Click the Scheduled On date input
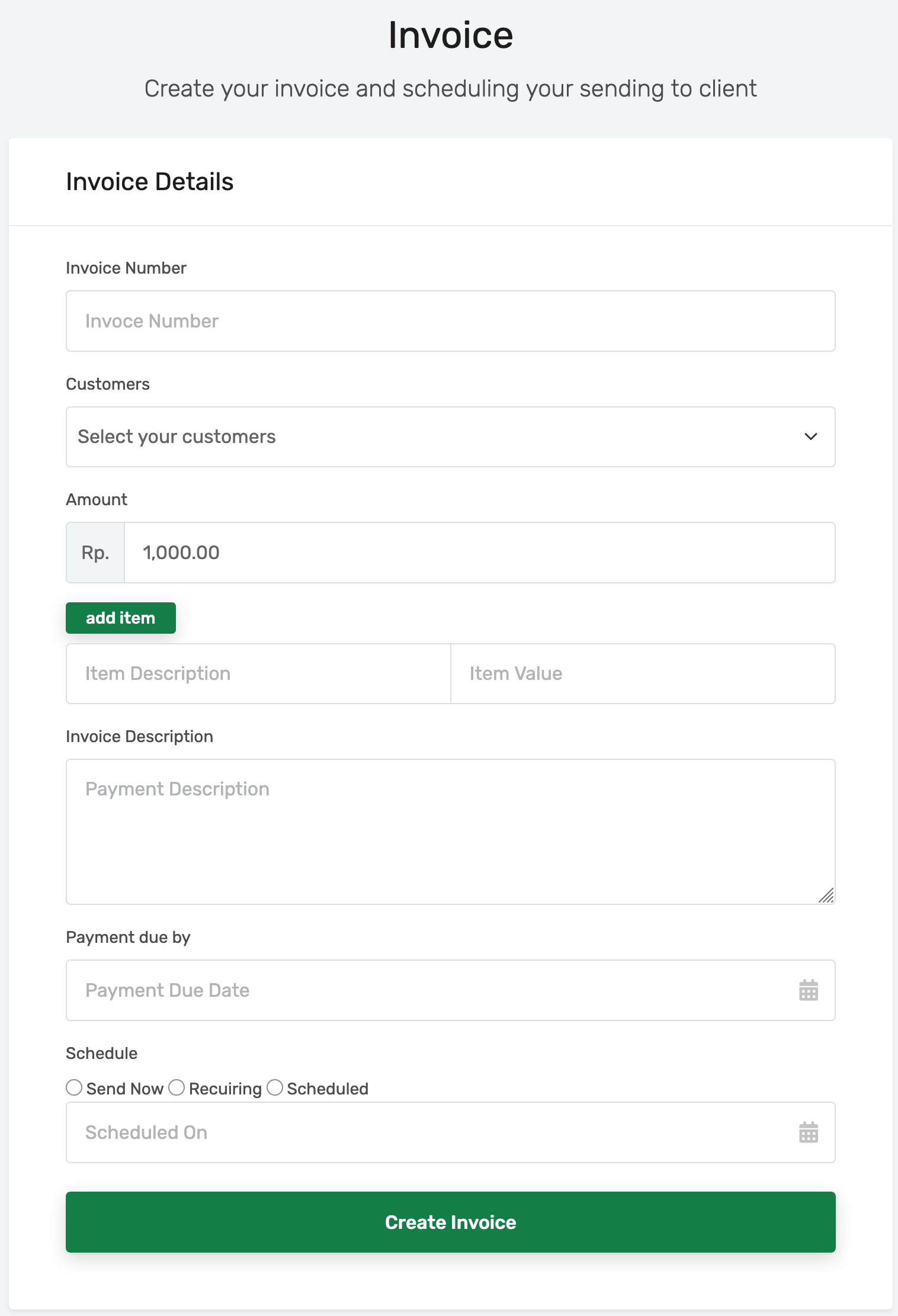Viewport: 898px width, 1316px height. (426, 1132)
